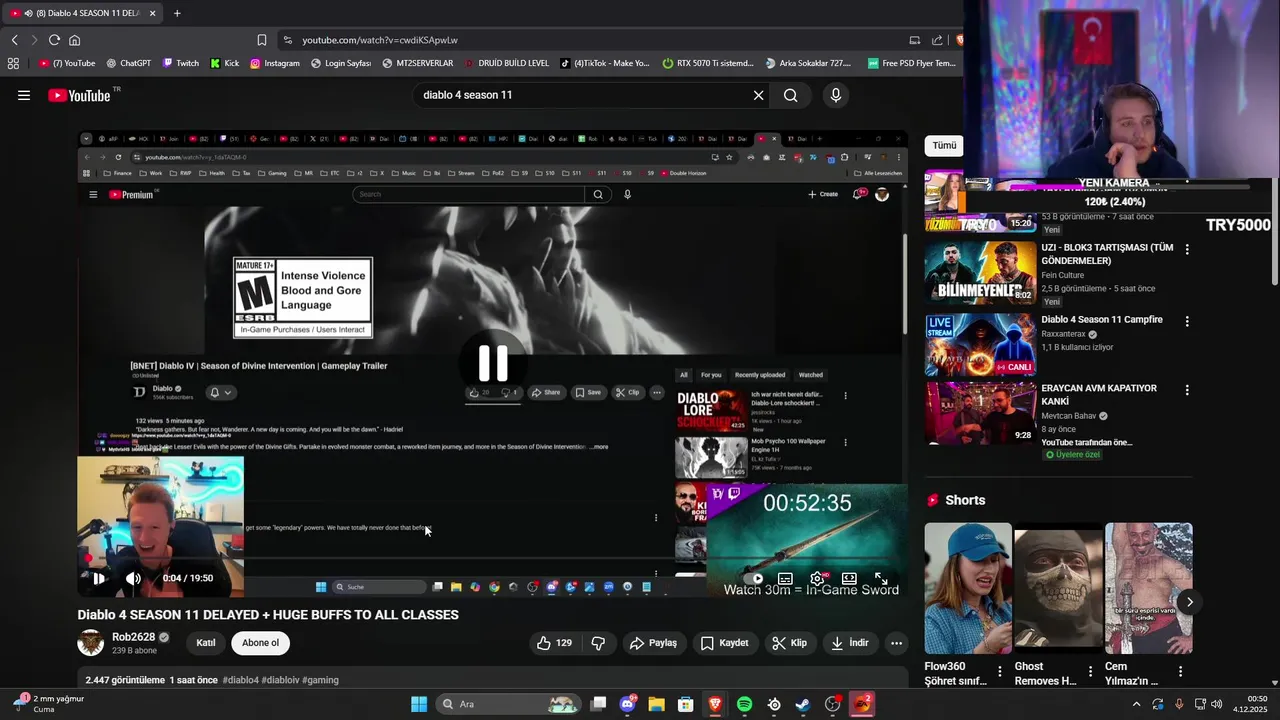Mute the player volume speaker icon
Image resolution: width=1280 pixels, height=720 pixels.
point(133,578)
